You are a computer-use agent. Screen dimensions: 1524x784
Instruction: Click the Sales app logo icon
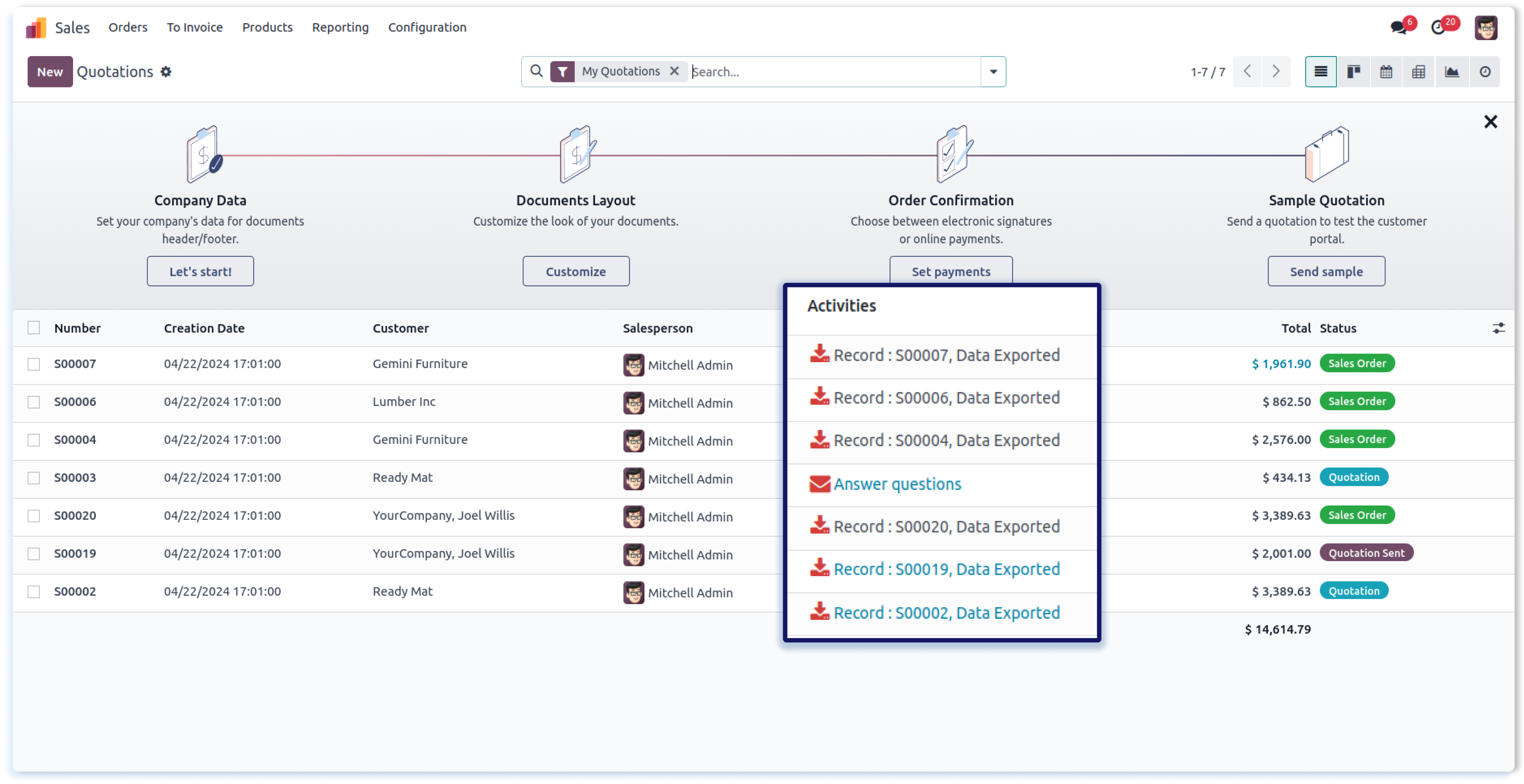point(36,27)
